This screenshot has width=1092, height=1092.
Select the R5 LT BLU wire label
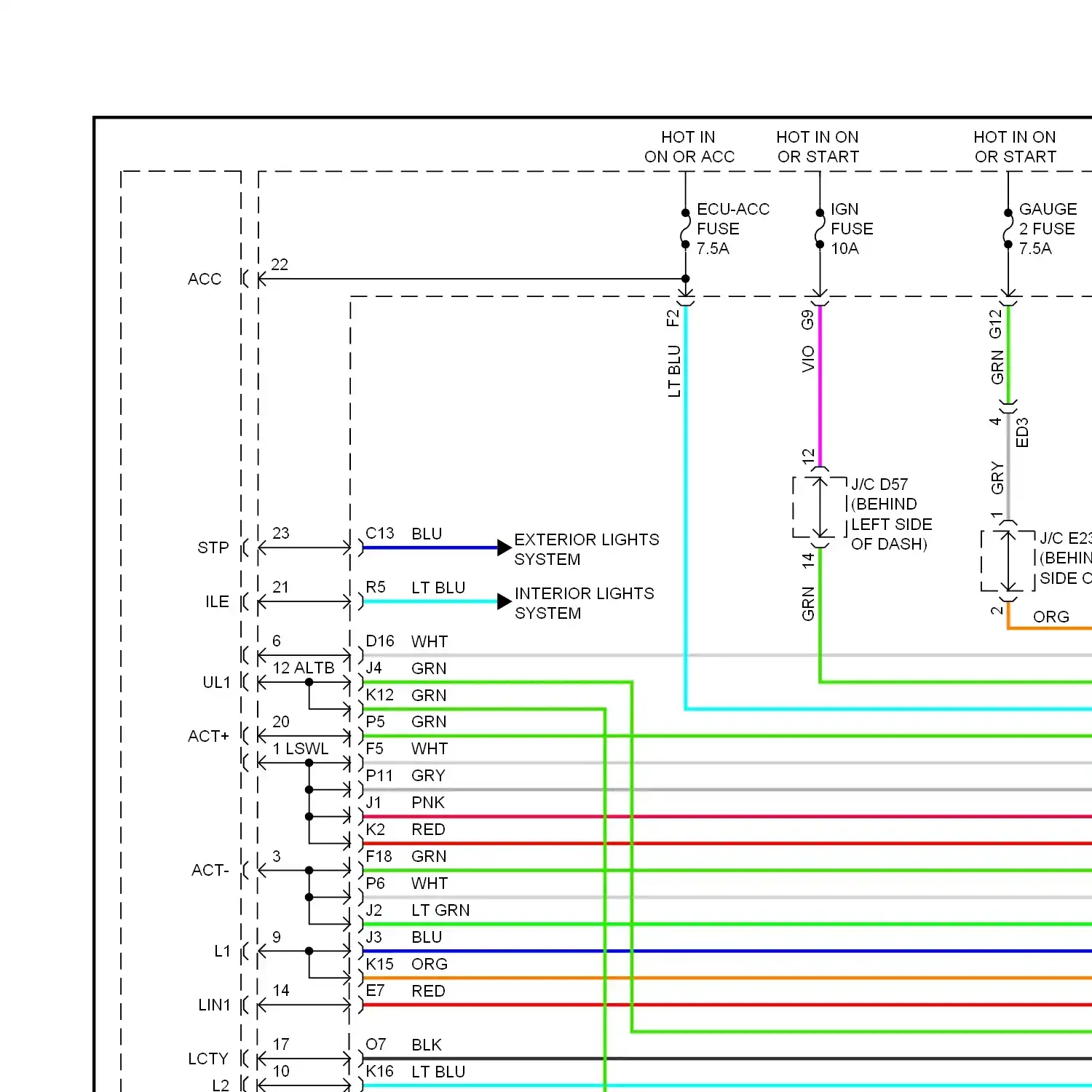coord(415,587)
